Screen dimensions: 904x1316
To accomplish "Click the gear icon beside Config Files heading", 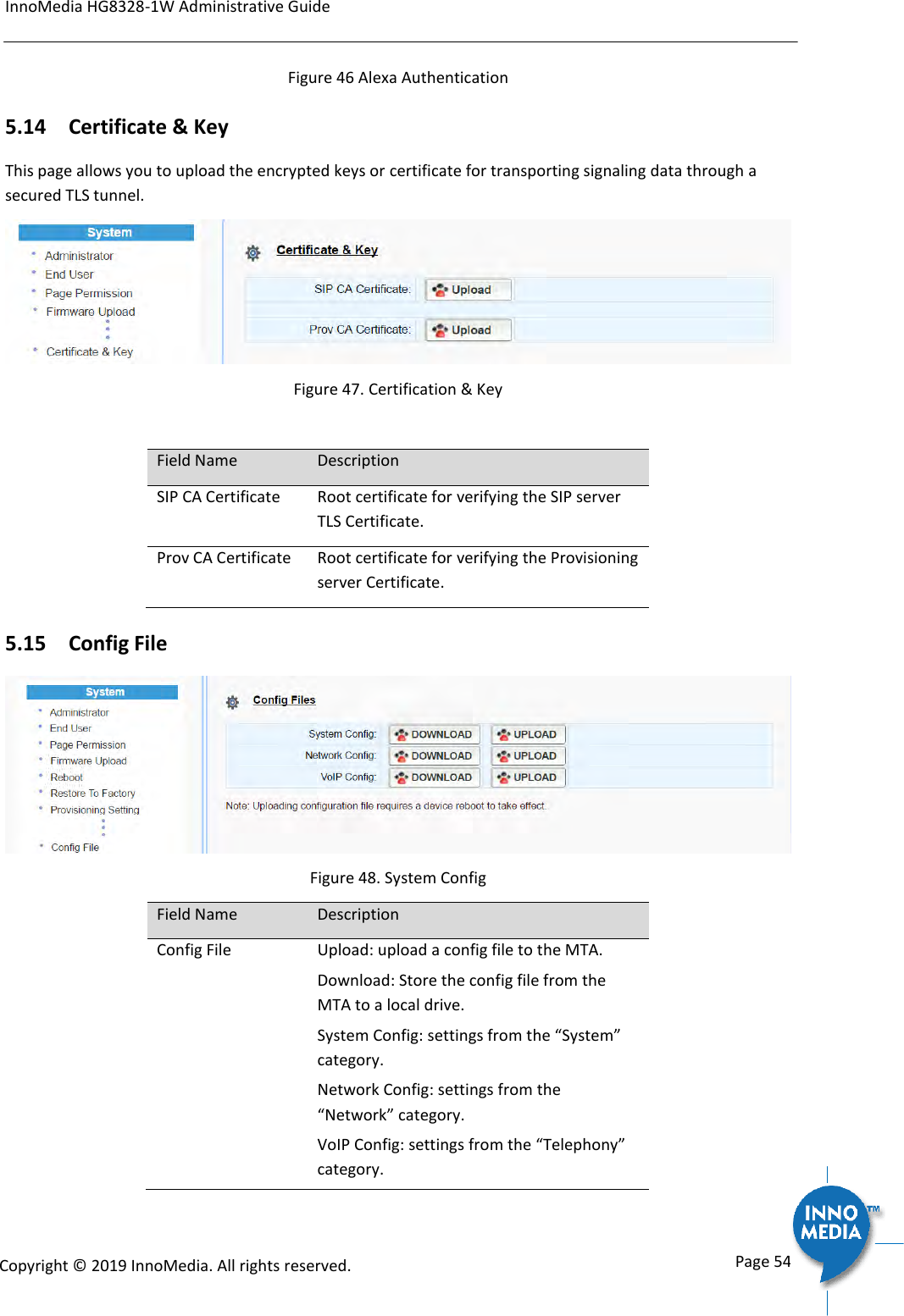I will (x=231, y=701).
